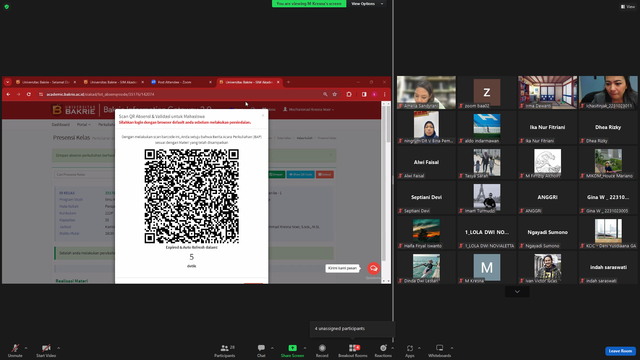Start Video with the camera icon

[46, 350]
